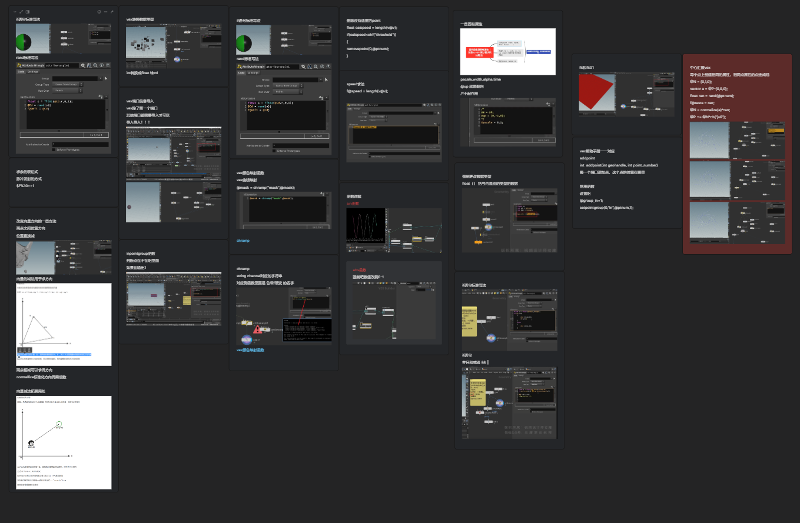This screenshot has height=523, width=800.
Task: Click the rightmost header icon on the first note card
Action: point(111,11)
